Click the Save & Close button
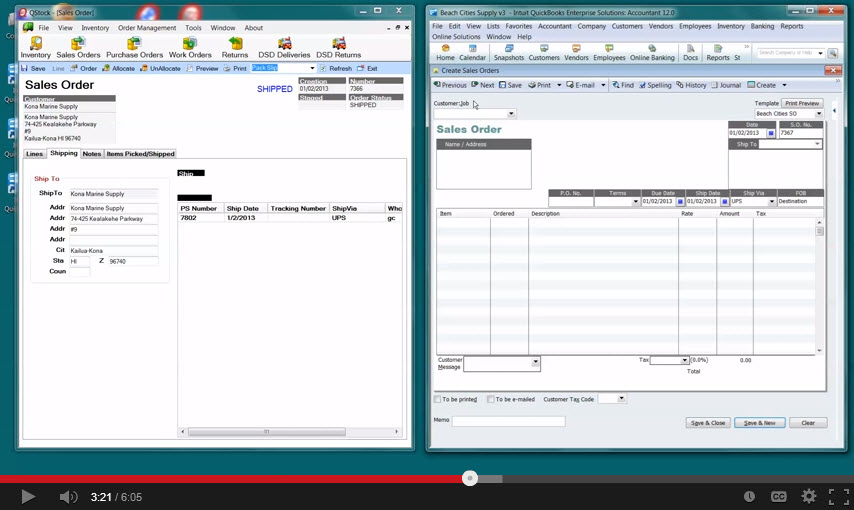This screenshot has width=854, height=510. pyautogui.click(x=707, y=423)
